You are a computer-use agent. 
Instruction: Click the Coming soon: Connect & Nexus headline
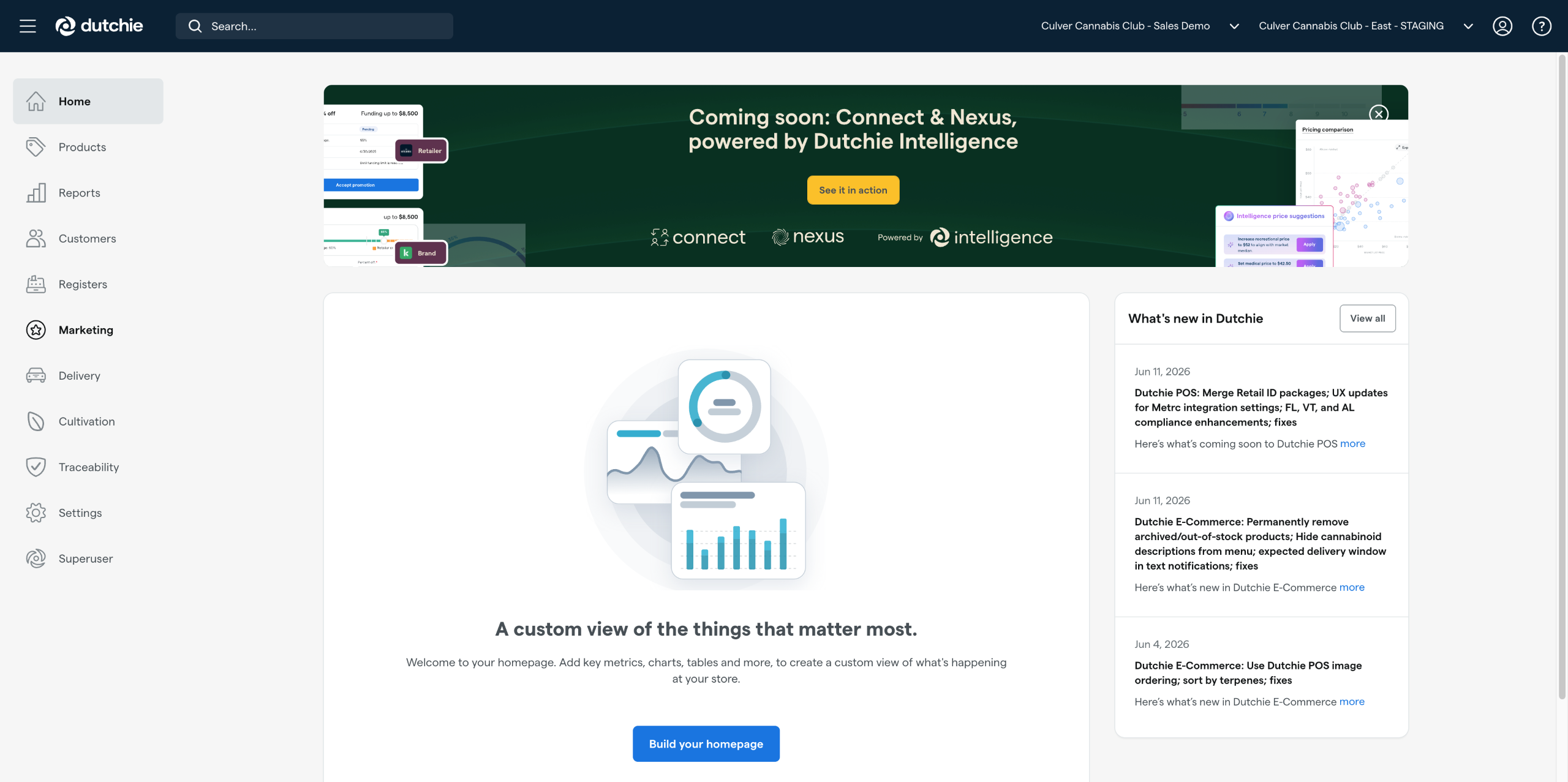tap(853, 129)
